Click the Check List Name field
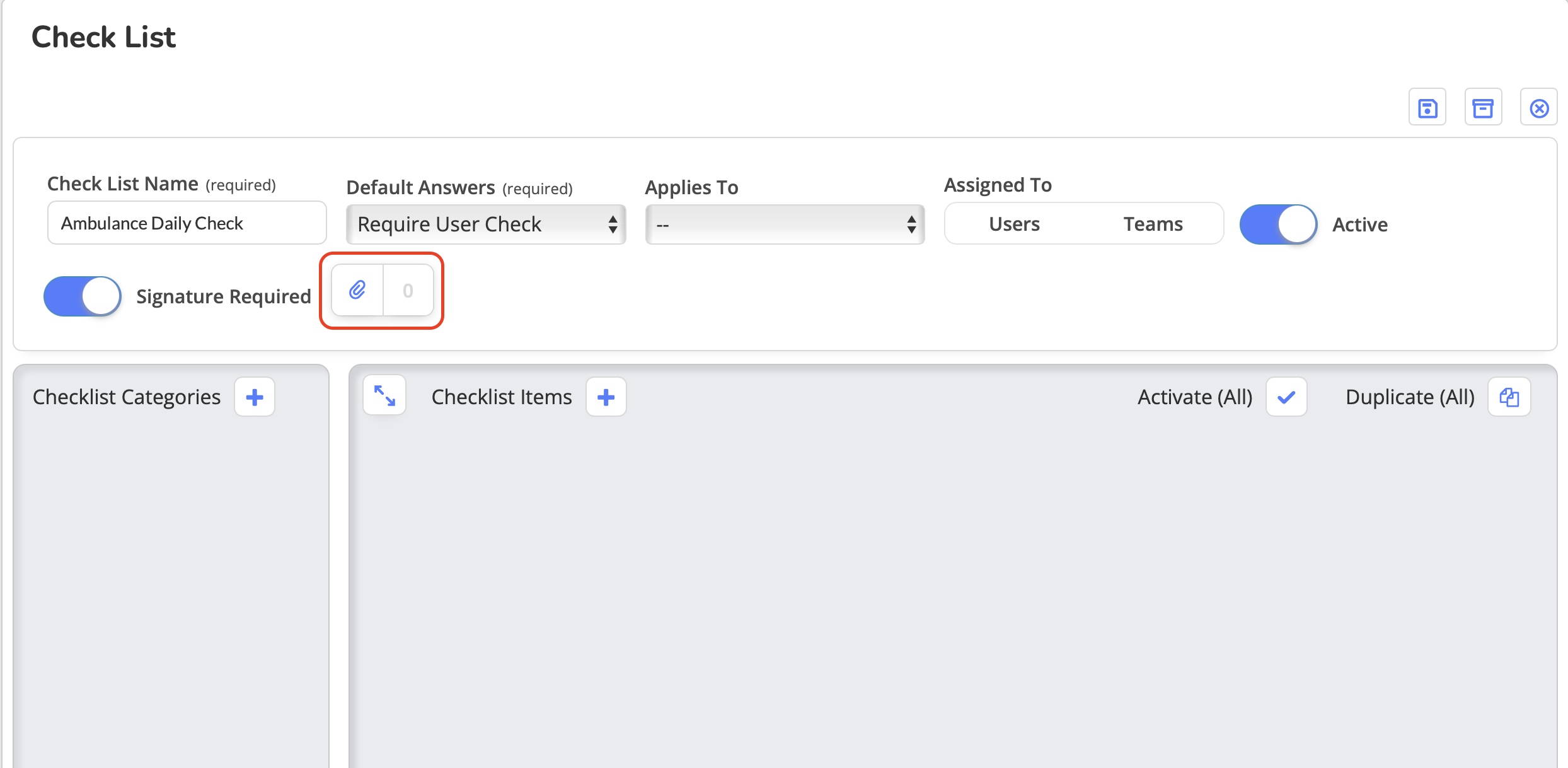Viewport: 1568px width, 768px height. pos(187,223)
